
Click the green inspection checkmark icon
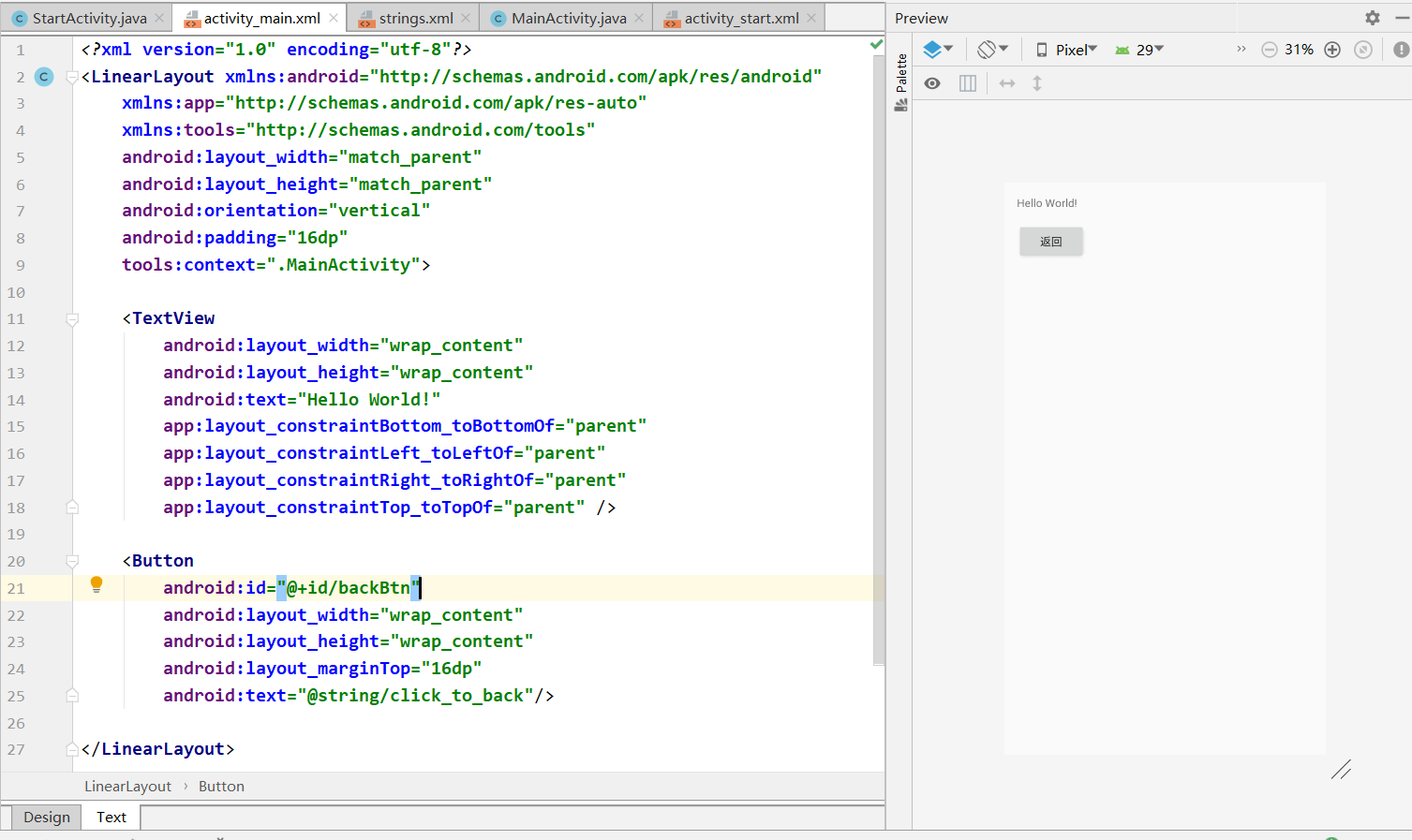pos(876,44)
